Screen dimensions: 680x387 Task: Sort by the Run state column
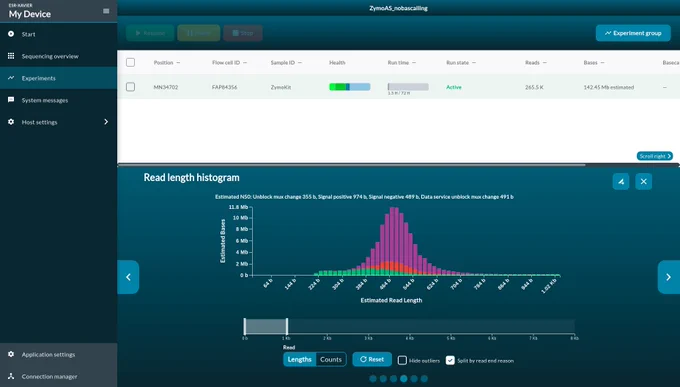461,62
